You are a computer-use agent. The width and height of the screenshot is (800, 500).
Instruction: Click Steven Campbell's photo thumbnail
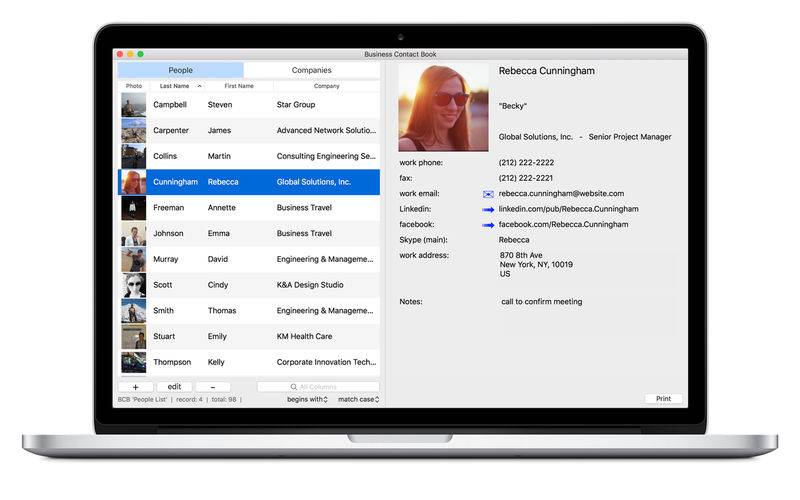tap(134, 105)
